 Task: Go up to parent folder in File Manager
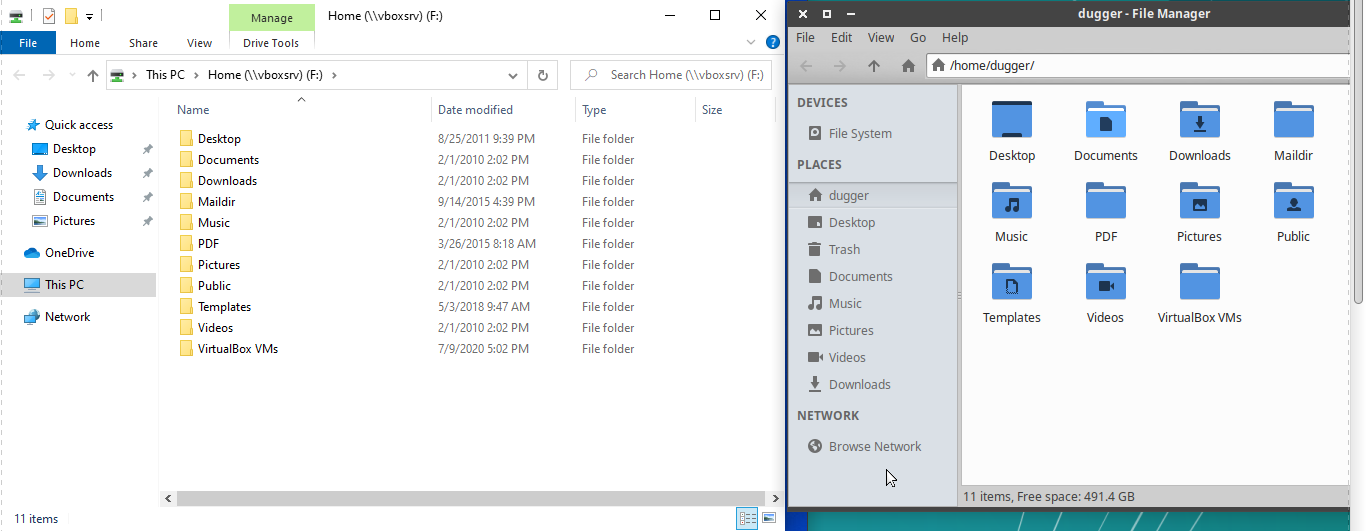pos(874,66)
